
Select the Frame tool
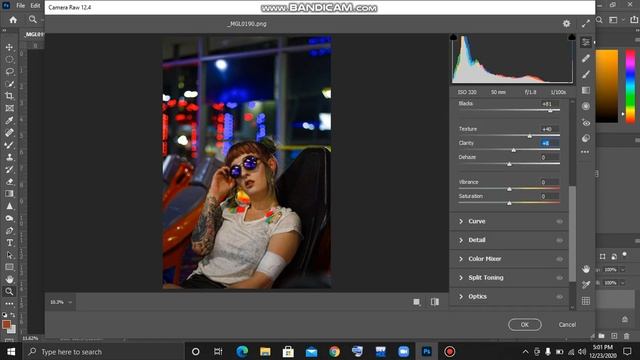point(9,108)
